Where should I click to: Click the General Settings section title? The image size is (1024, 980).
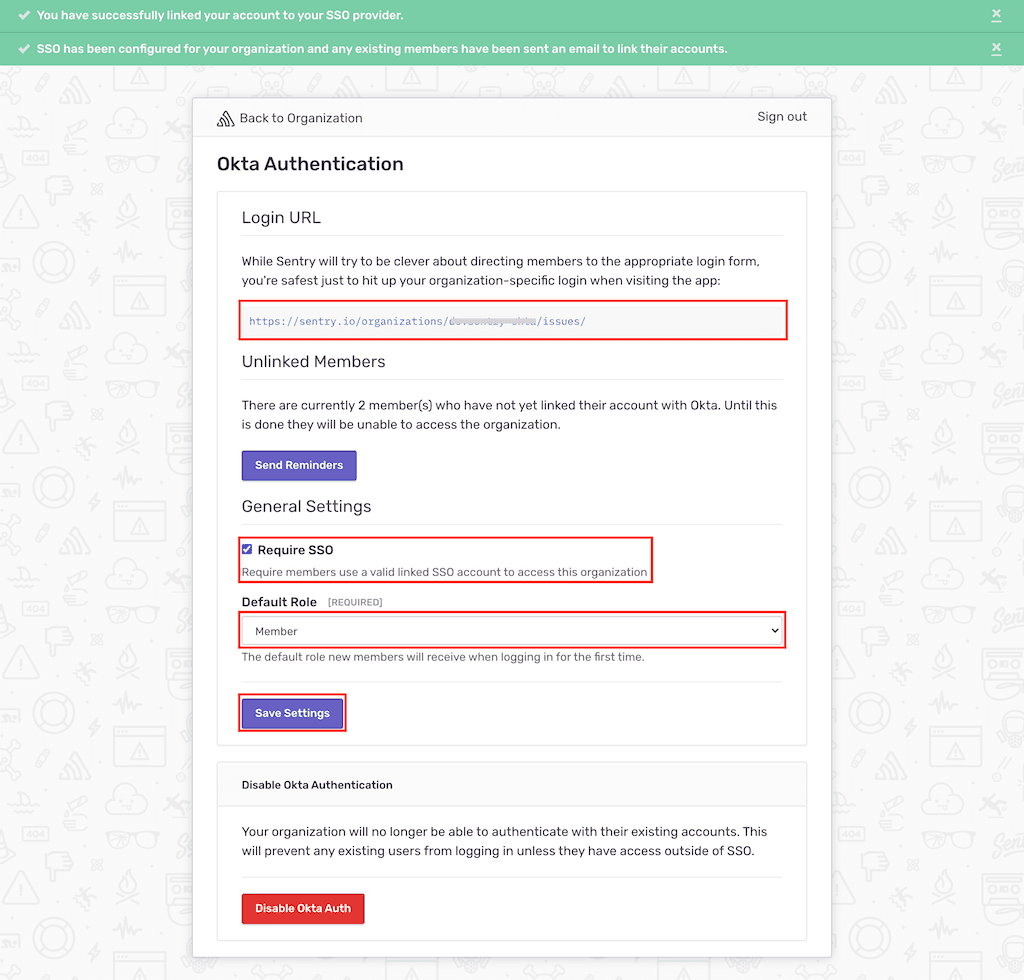306,506
